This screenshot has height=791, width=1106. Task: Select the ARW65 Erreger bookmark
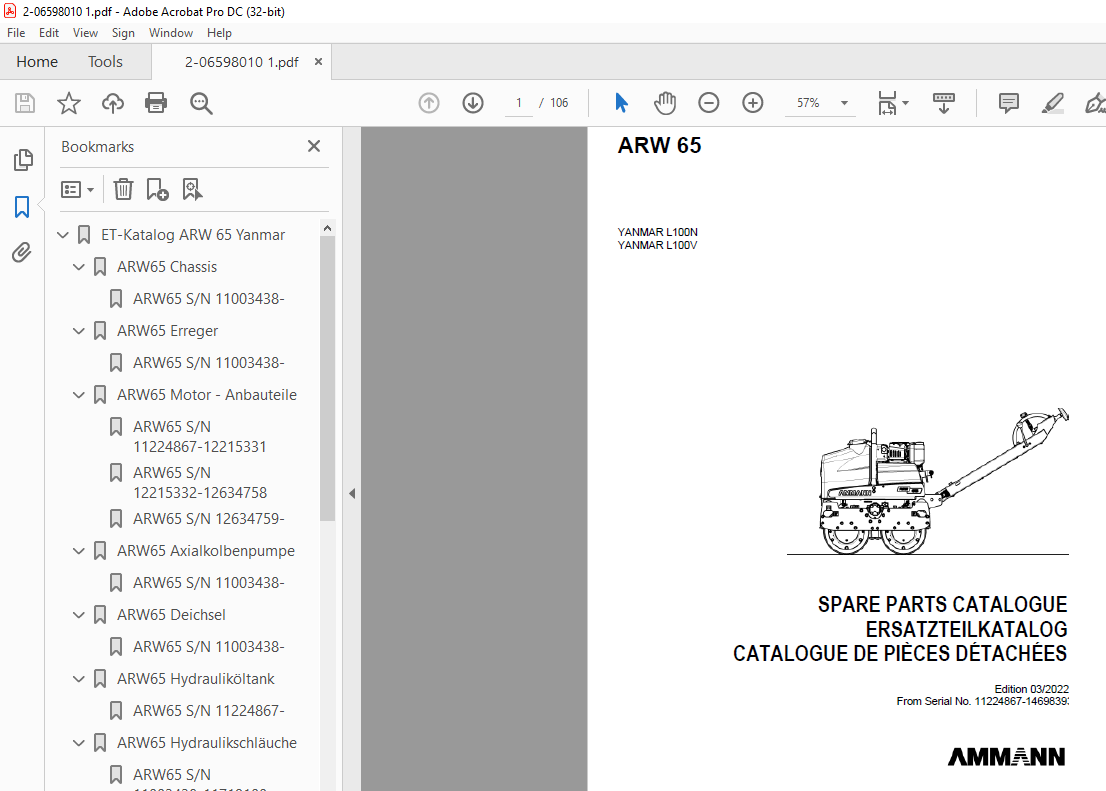point(167,331)
